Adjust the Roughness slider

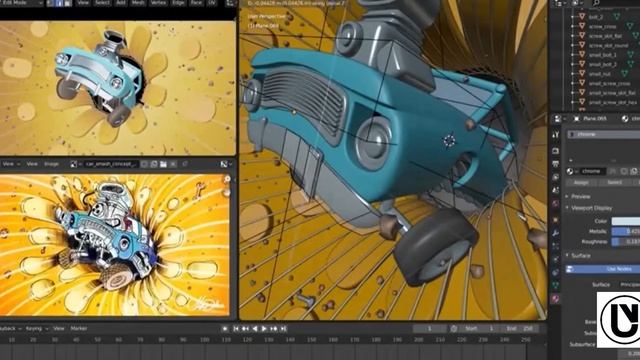pos(626,242)
